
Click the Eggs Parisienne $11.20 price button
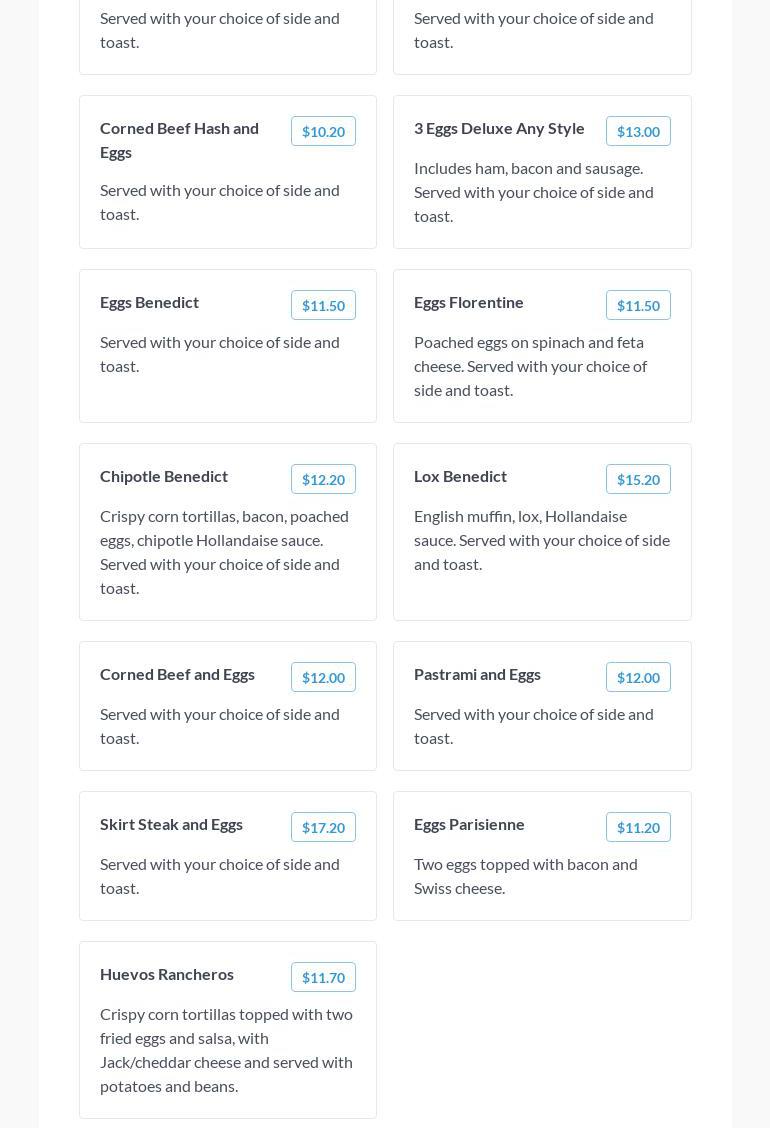click(x=638, y=827)
